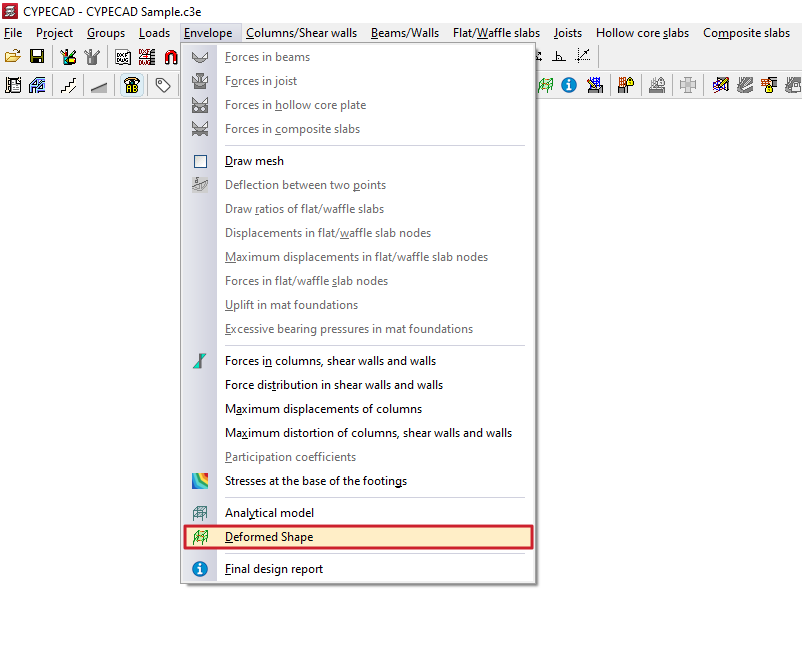The image size is (802, 660).
Task: Choose Forces in columns, shear walls and walls
Action: click(x=358, y=361)
